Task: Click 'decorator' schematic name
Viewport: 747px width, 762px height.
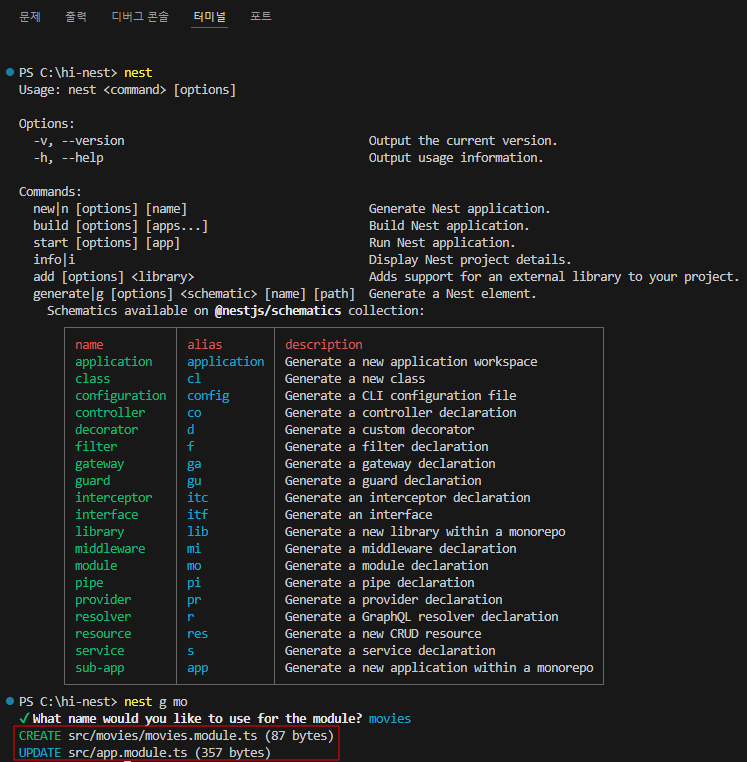Action: [x=106, y=430]
